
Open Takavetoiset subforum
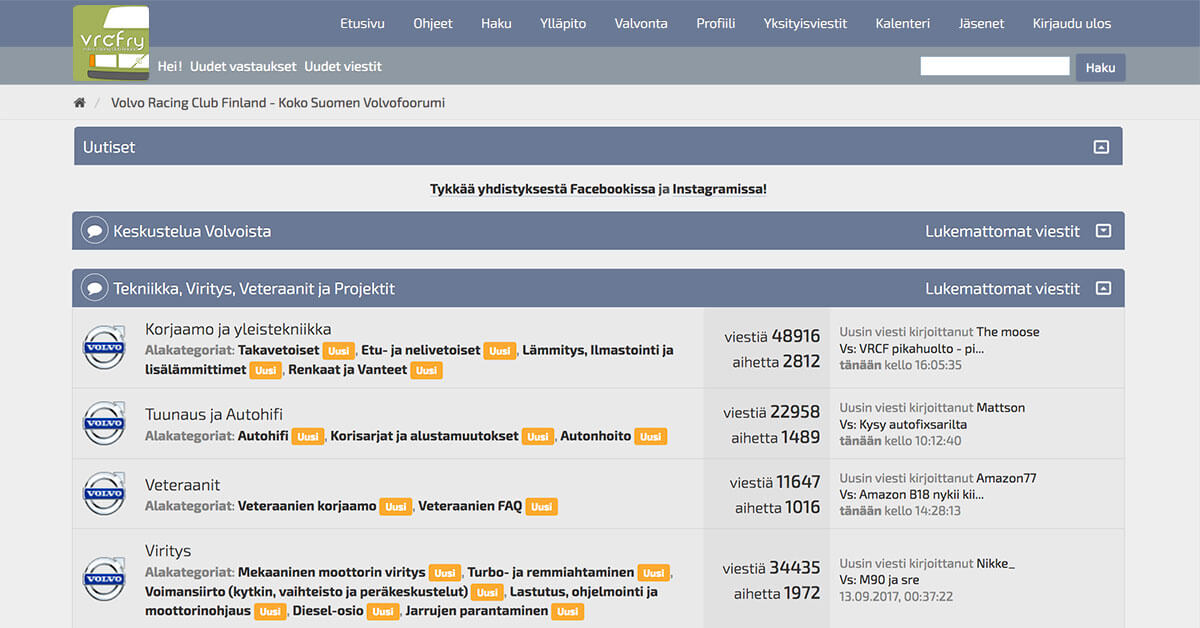point(278,351)
